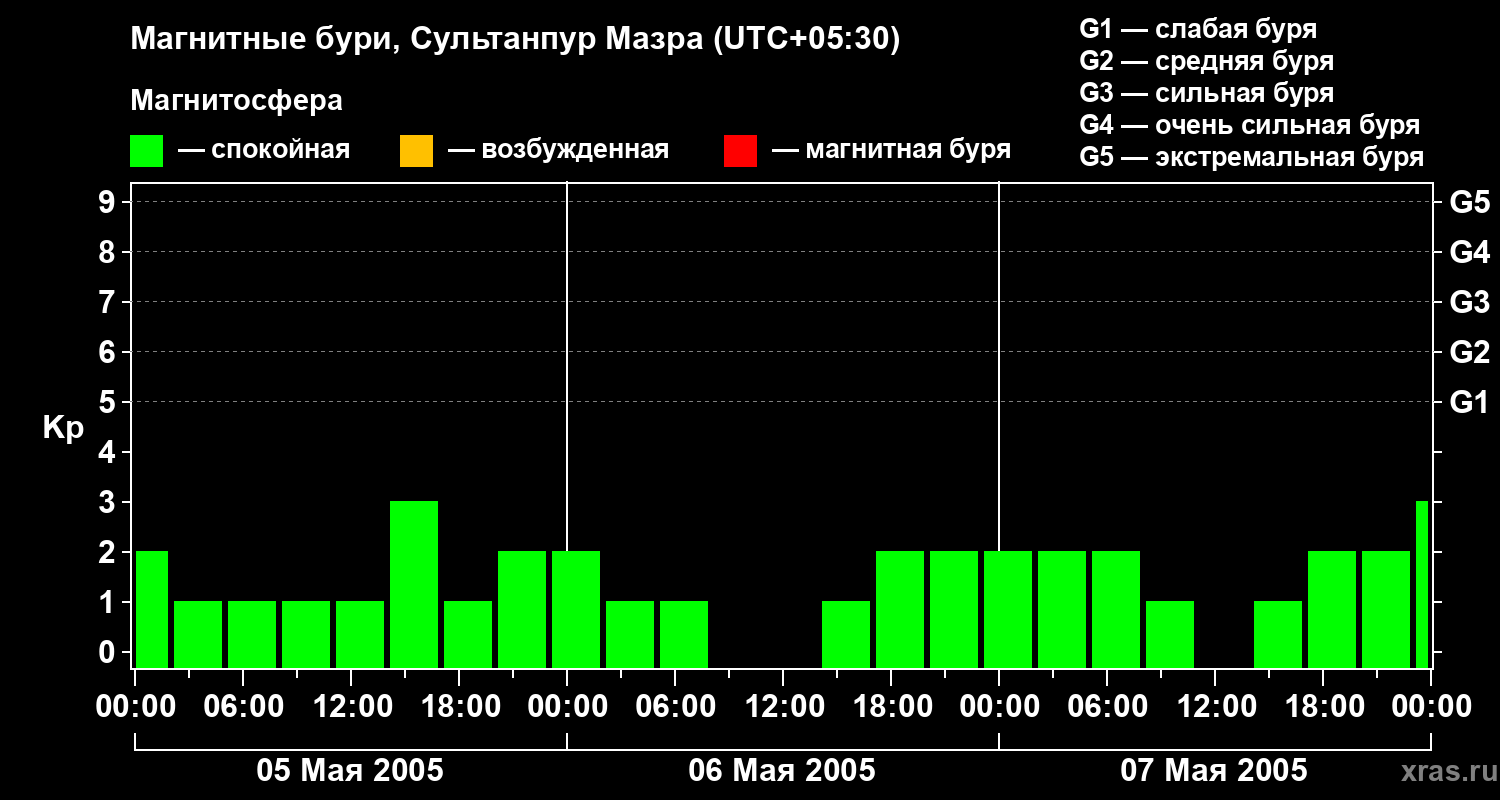Click the Kp 3 bar on 05 Мая
The height and width of the screenshot is (800, 1500).
click(414, 584)
